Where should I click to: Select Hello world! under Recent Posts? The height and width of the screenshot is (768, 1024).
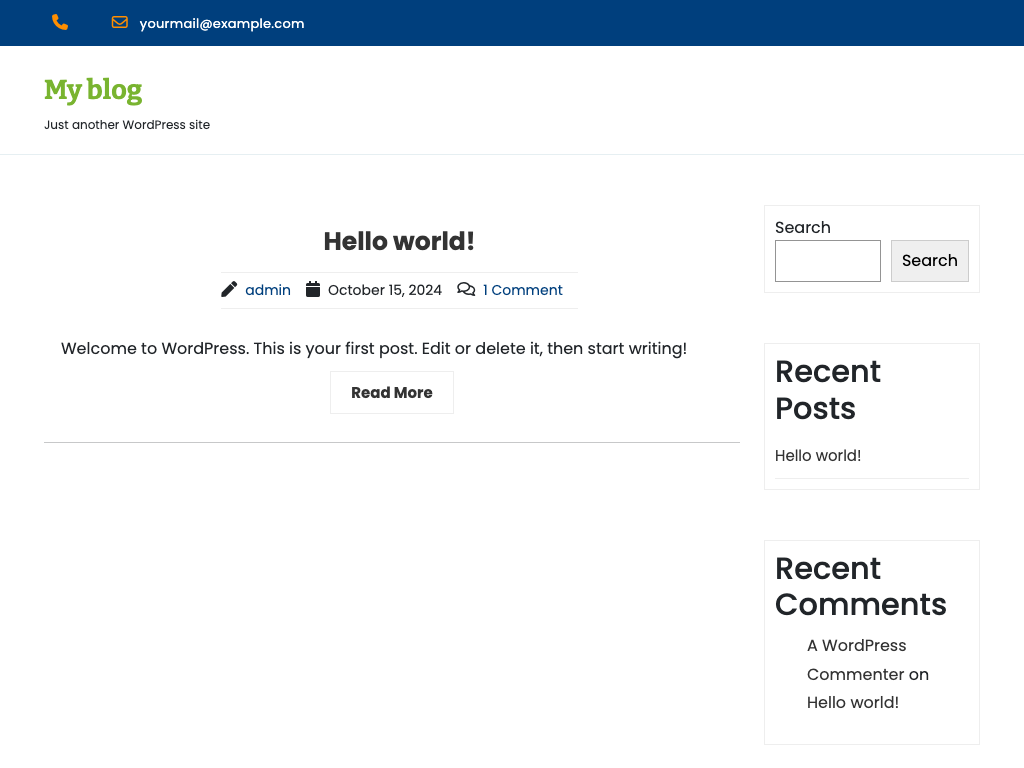[818, 456]
